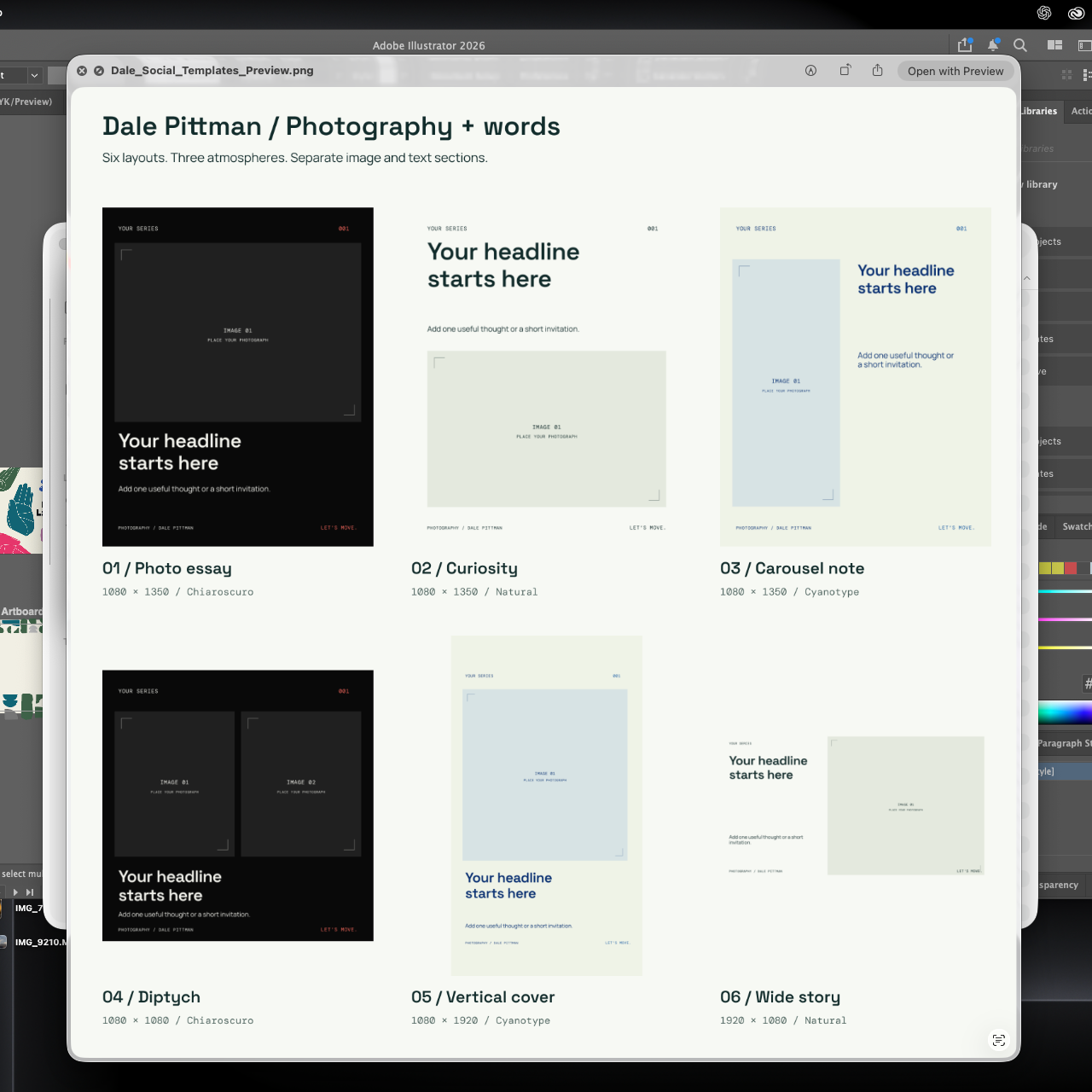This screenshot has width=1092, height=1092.
Task: Select the Paragraph Styles panel tab
Action: click(x=1065, y=743)
